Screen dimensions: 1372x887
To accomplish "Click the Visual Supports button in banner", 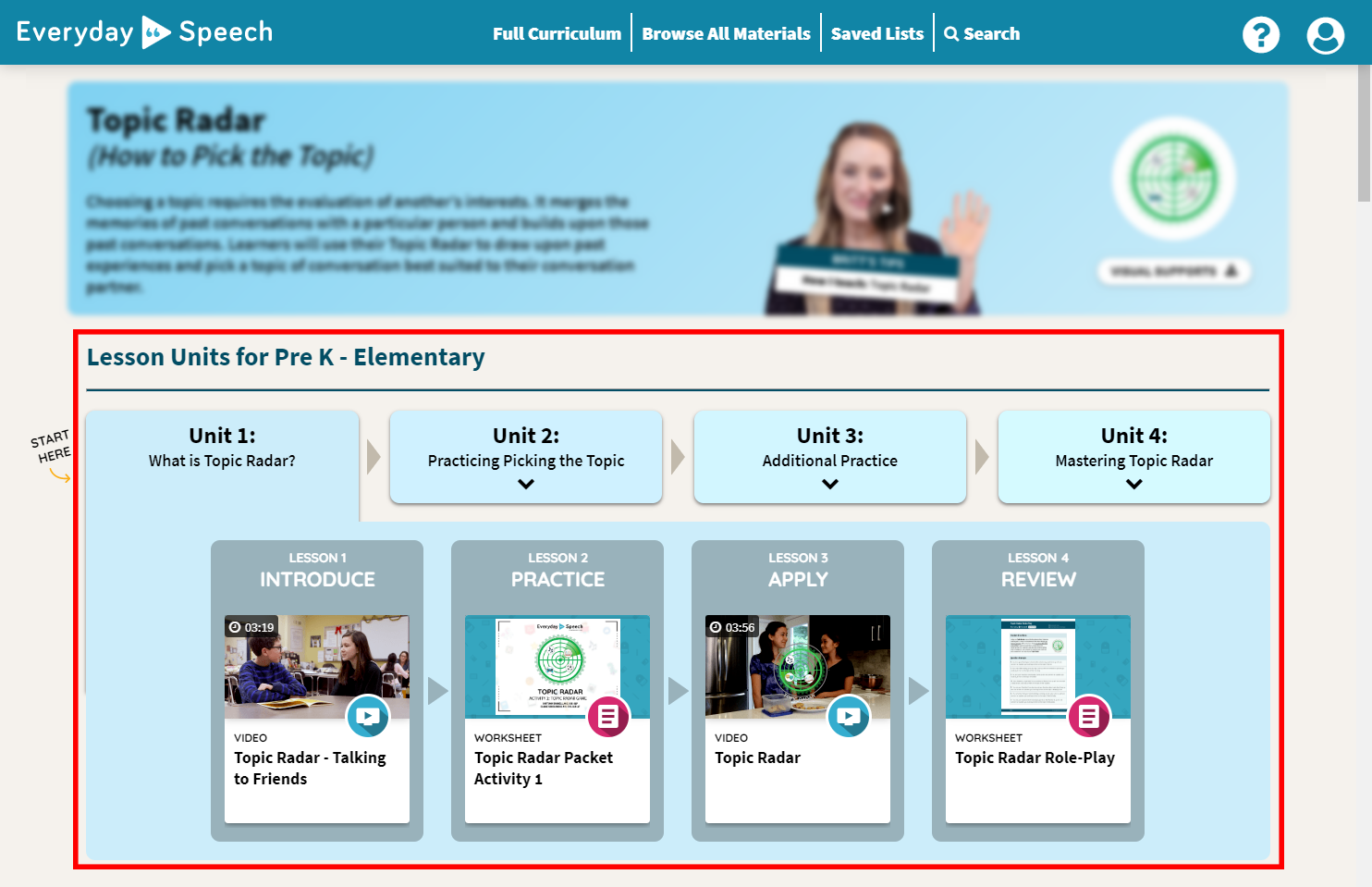I will [1173, 271].
